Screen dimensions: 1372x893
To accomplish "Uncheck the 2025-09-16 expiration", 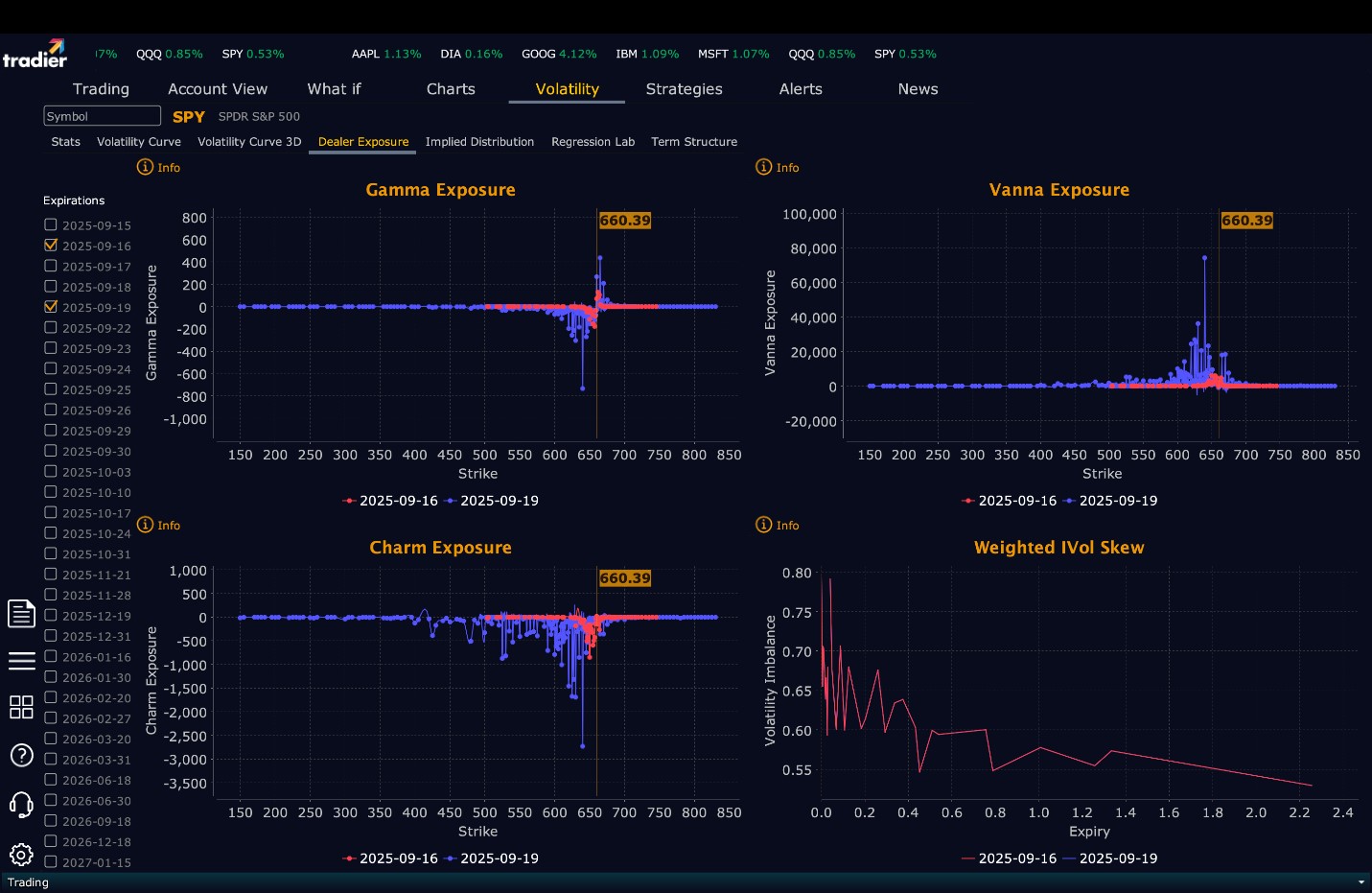I will click(x=51, y=246).
